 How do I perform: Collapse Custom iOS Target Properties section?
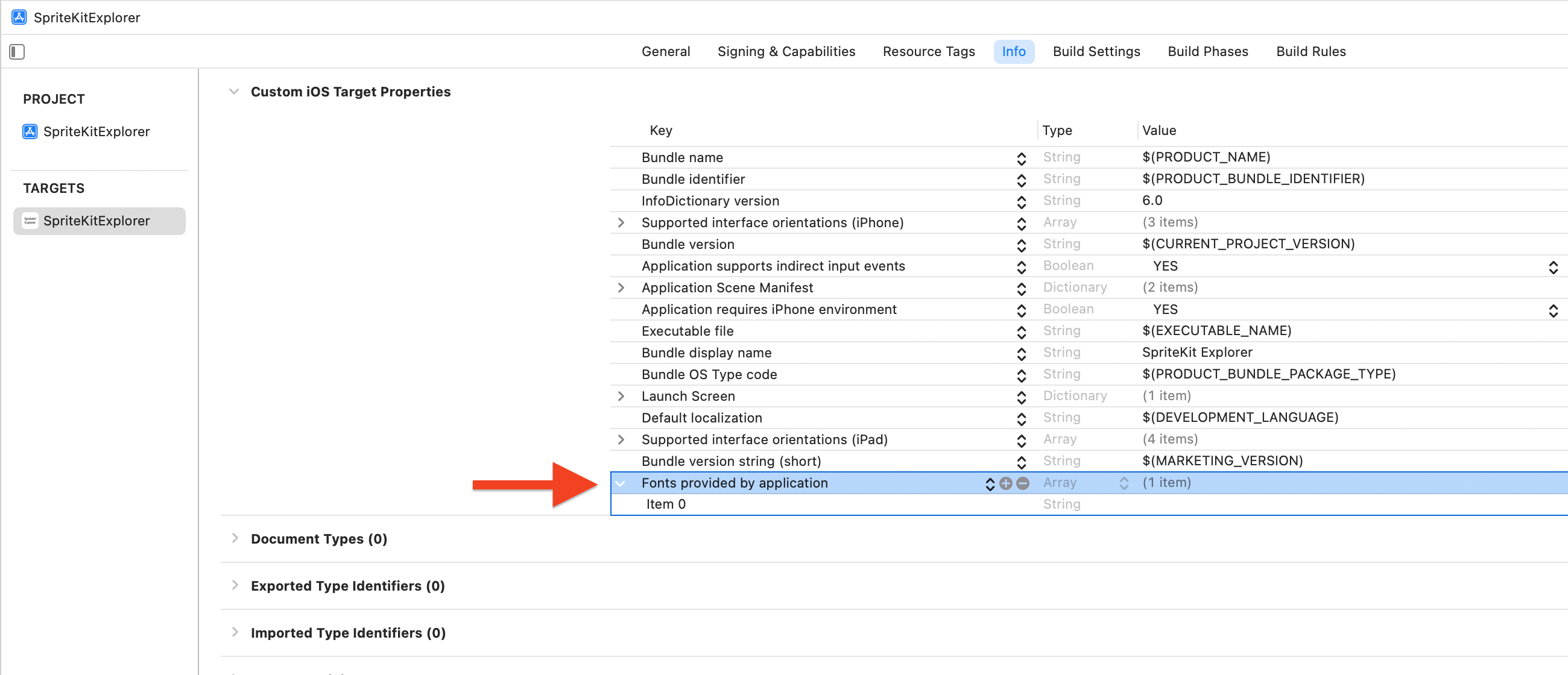[234, 92]
